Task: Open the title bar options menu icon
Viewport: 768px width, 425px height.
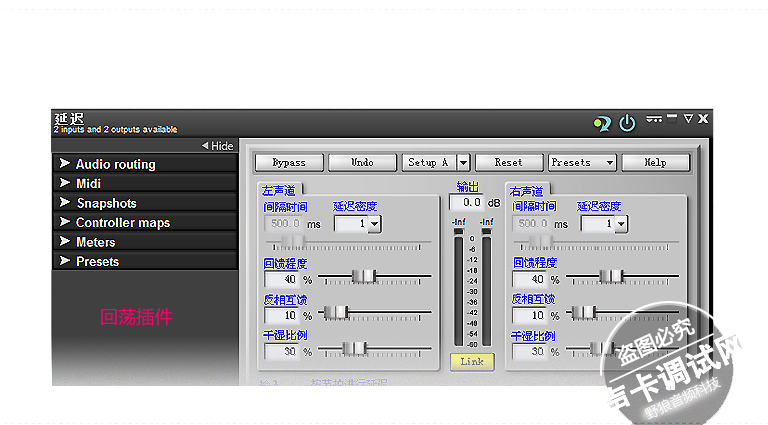Action: (x=654, y=119)
